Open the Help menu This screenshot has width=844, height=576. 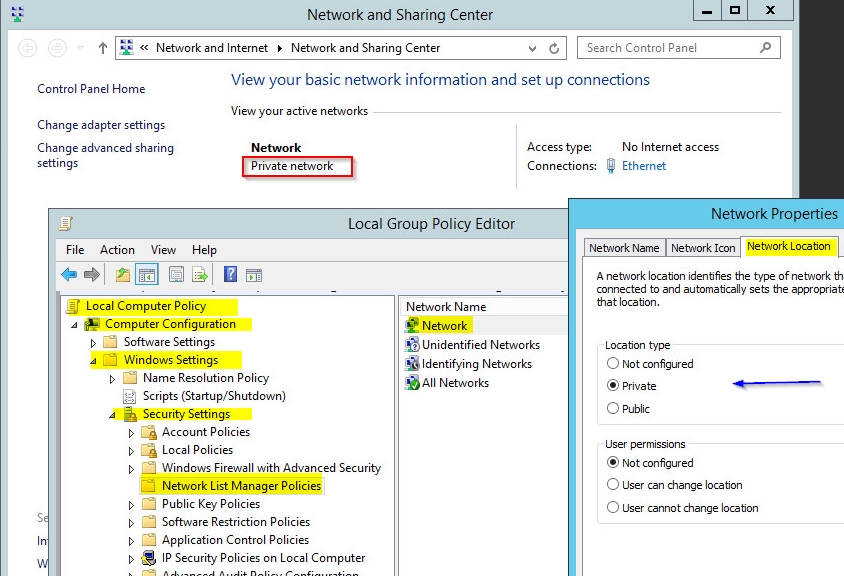204,250
